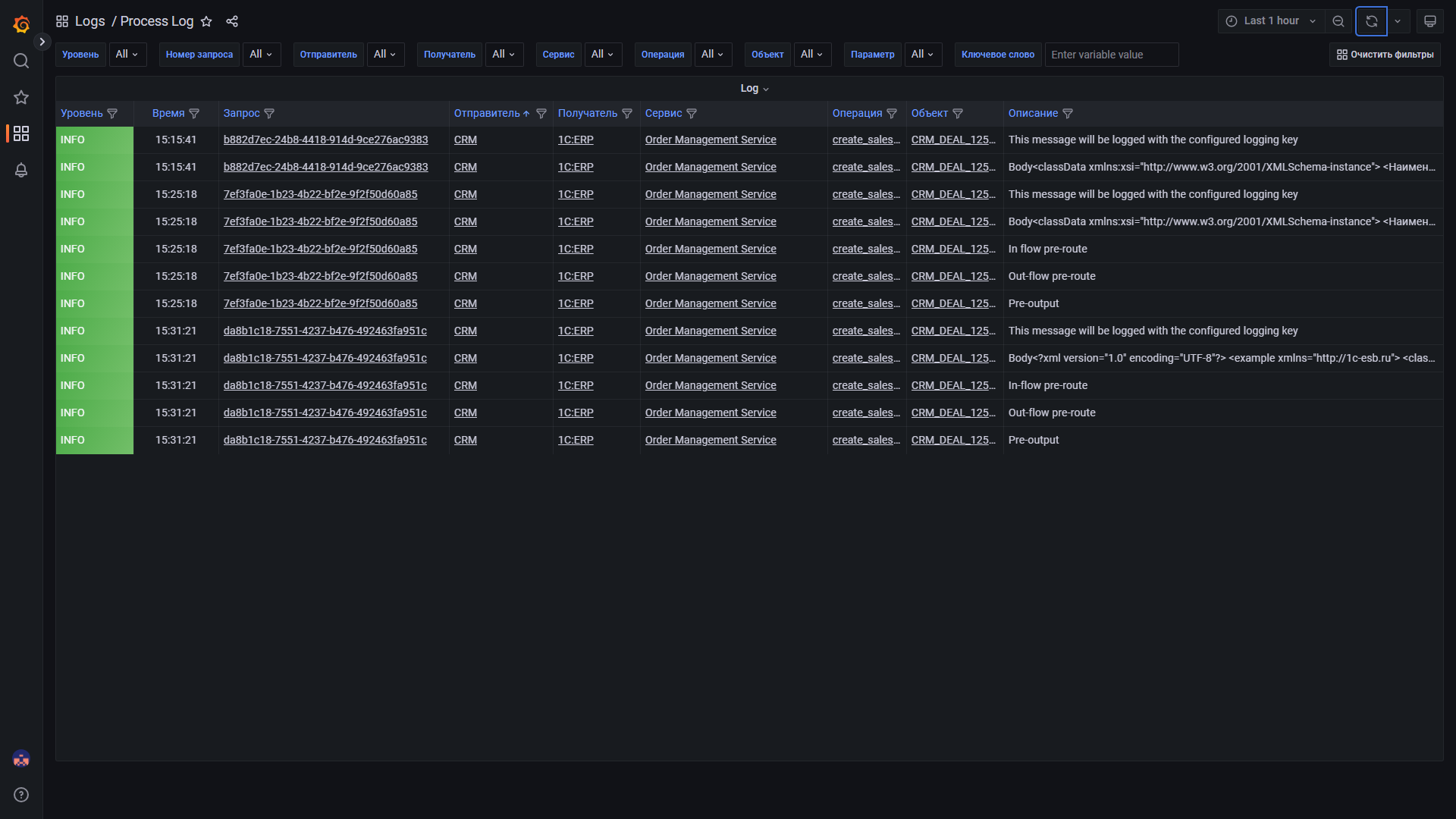This screenshot has height=819, width=1456.
Task: Click Очистить фильтры button
Action: pos(1385,55)
